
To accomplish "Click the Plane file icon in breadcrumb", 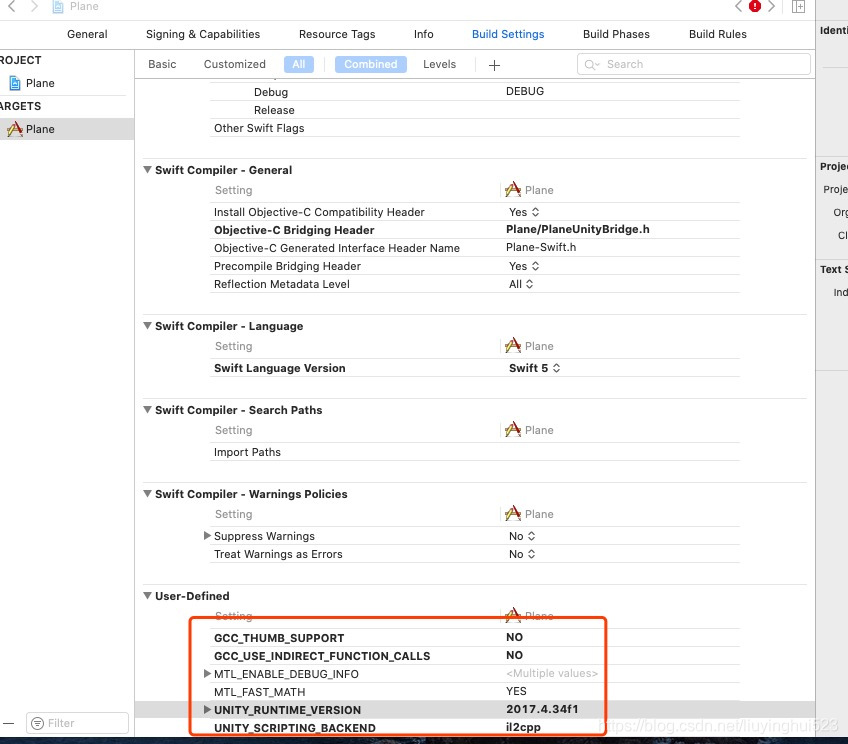I will pyautogui.click(x=58, y=6).
